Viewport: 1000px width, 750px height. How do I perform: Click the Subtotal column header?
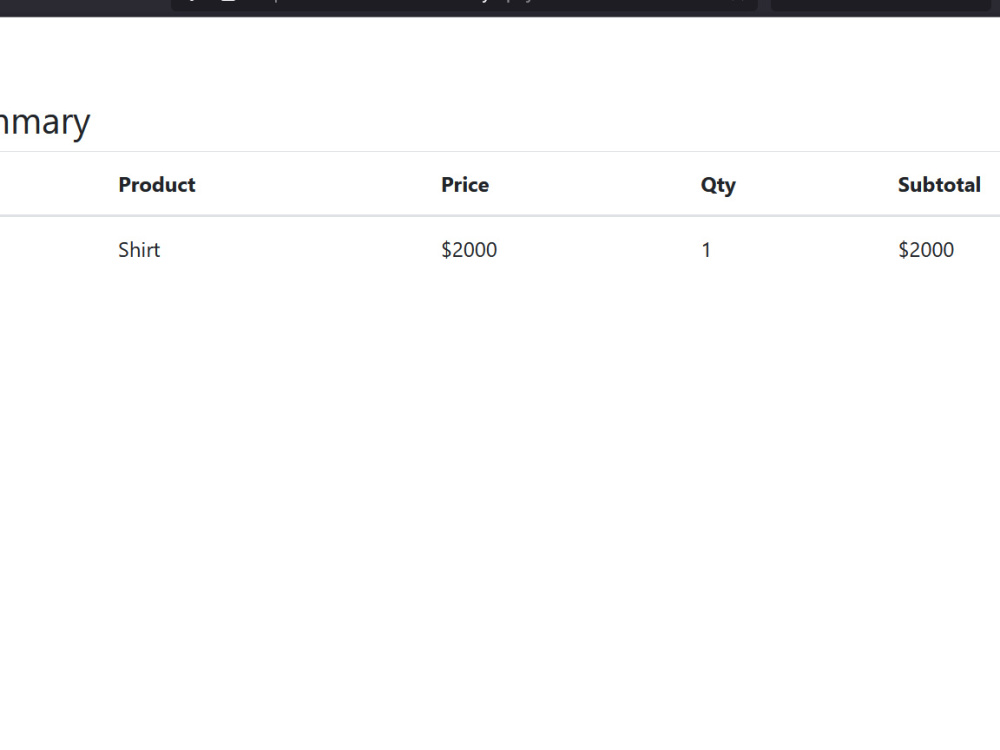tap(939, 185)
